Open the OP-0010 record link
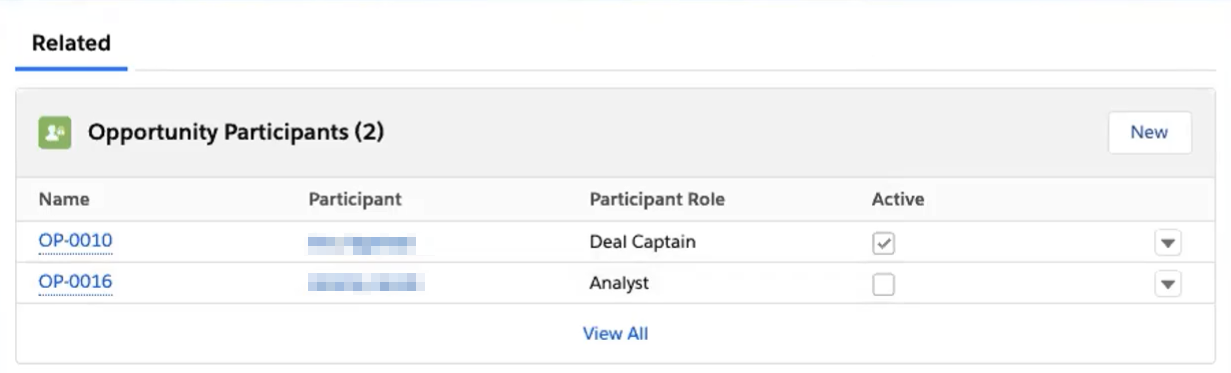 click(x=75, y=242)
